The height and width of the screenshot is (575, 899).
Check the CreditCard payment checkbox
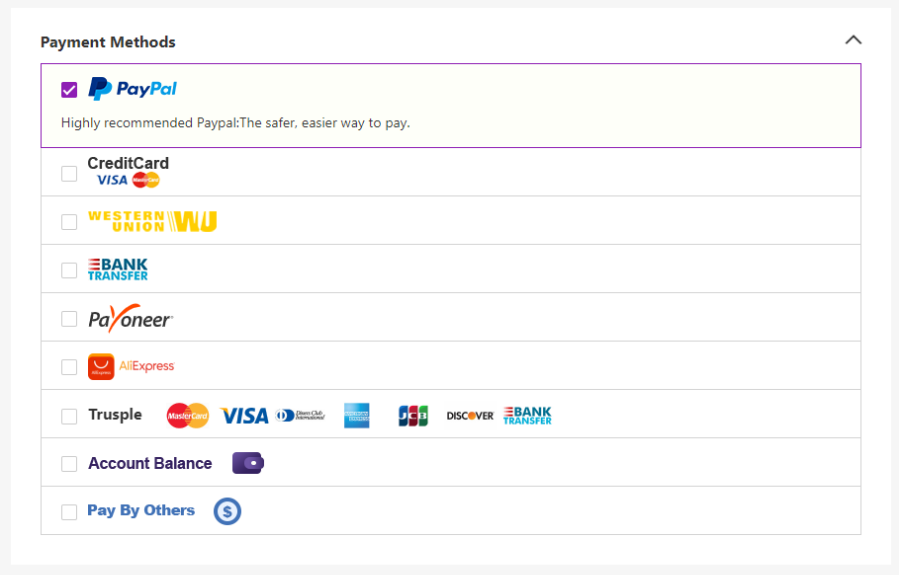(69, 174)
